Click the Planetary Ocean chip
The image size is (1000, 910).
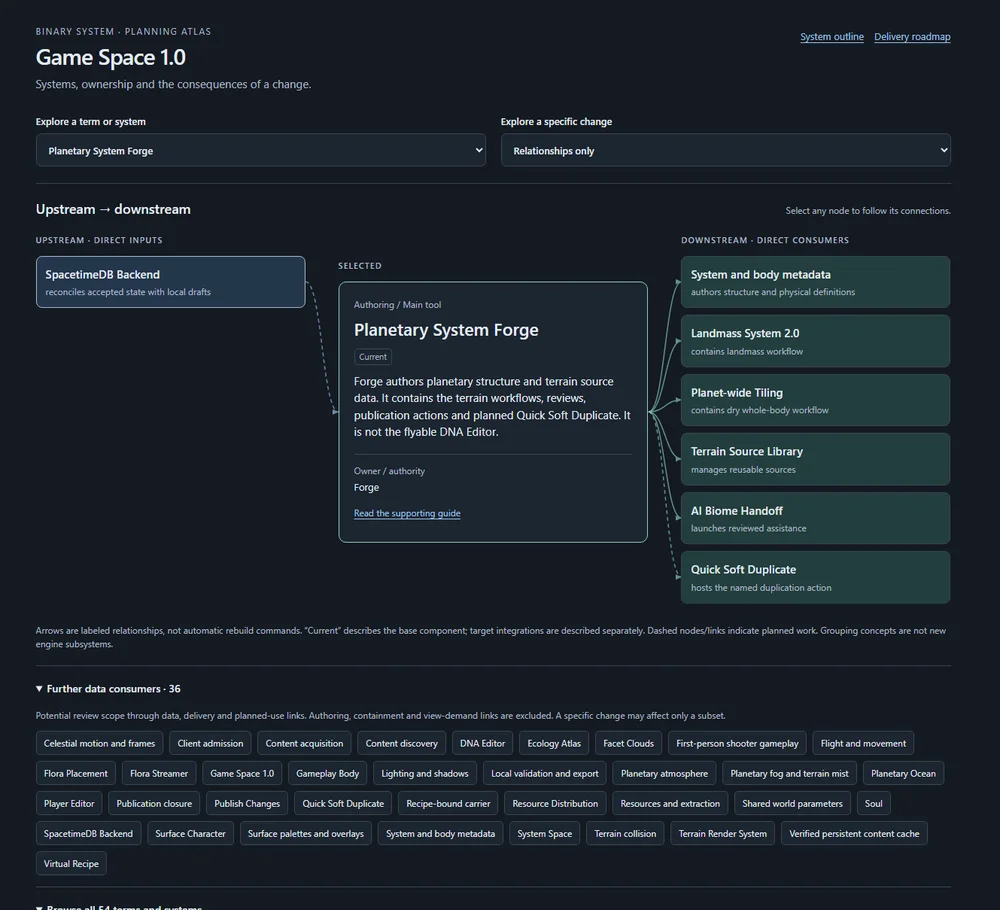point(903,774)
